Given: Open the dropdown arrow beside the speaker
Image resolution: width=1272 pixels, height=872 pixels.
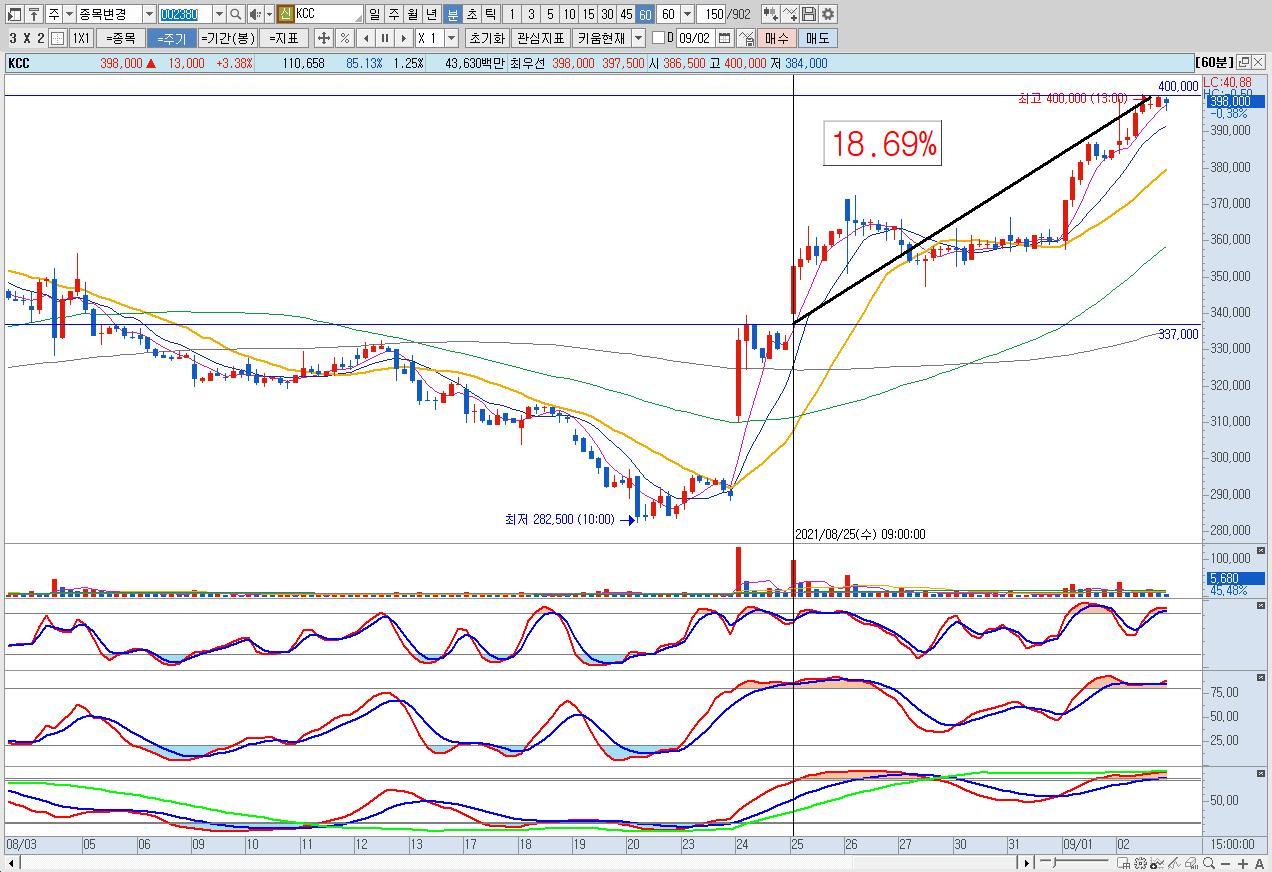Looking at the screenshot, I should (269, 14).
